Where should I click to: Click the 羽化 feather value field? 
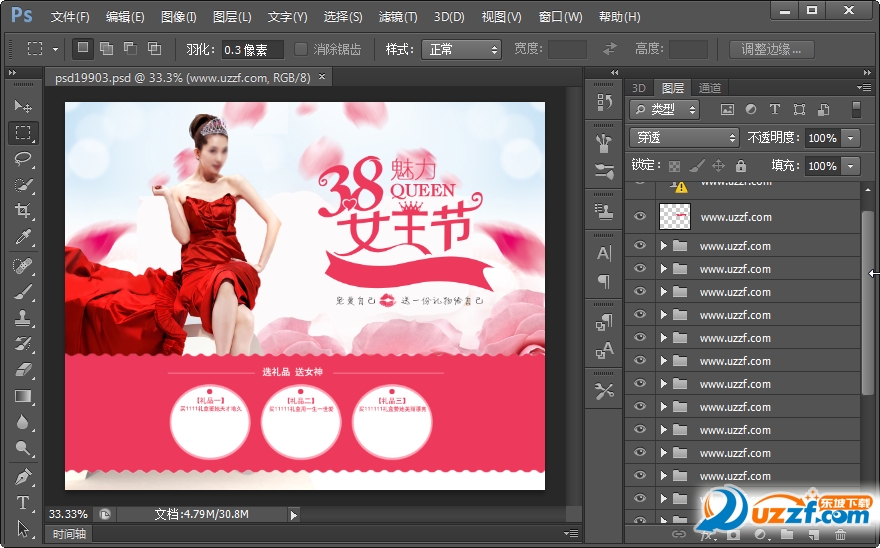[252, 49]
